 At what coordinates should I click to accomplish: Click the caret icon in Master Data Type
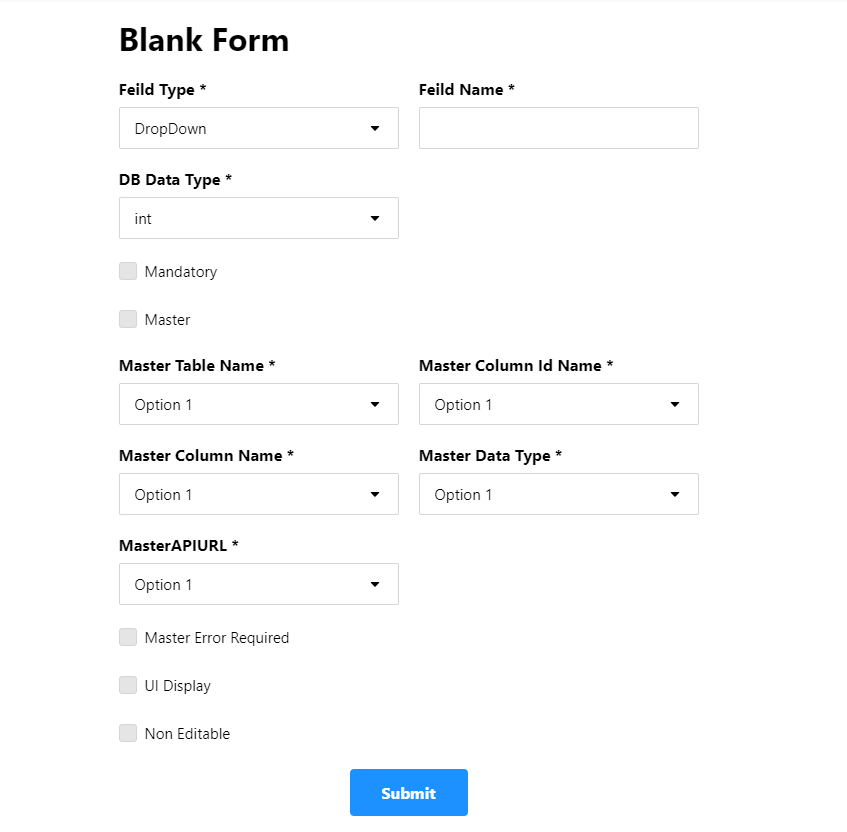(x=675, y=494)
